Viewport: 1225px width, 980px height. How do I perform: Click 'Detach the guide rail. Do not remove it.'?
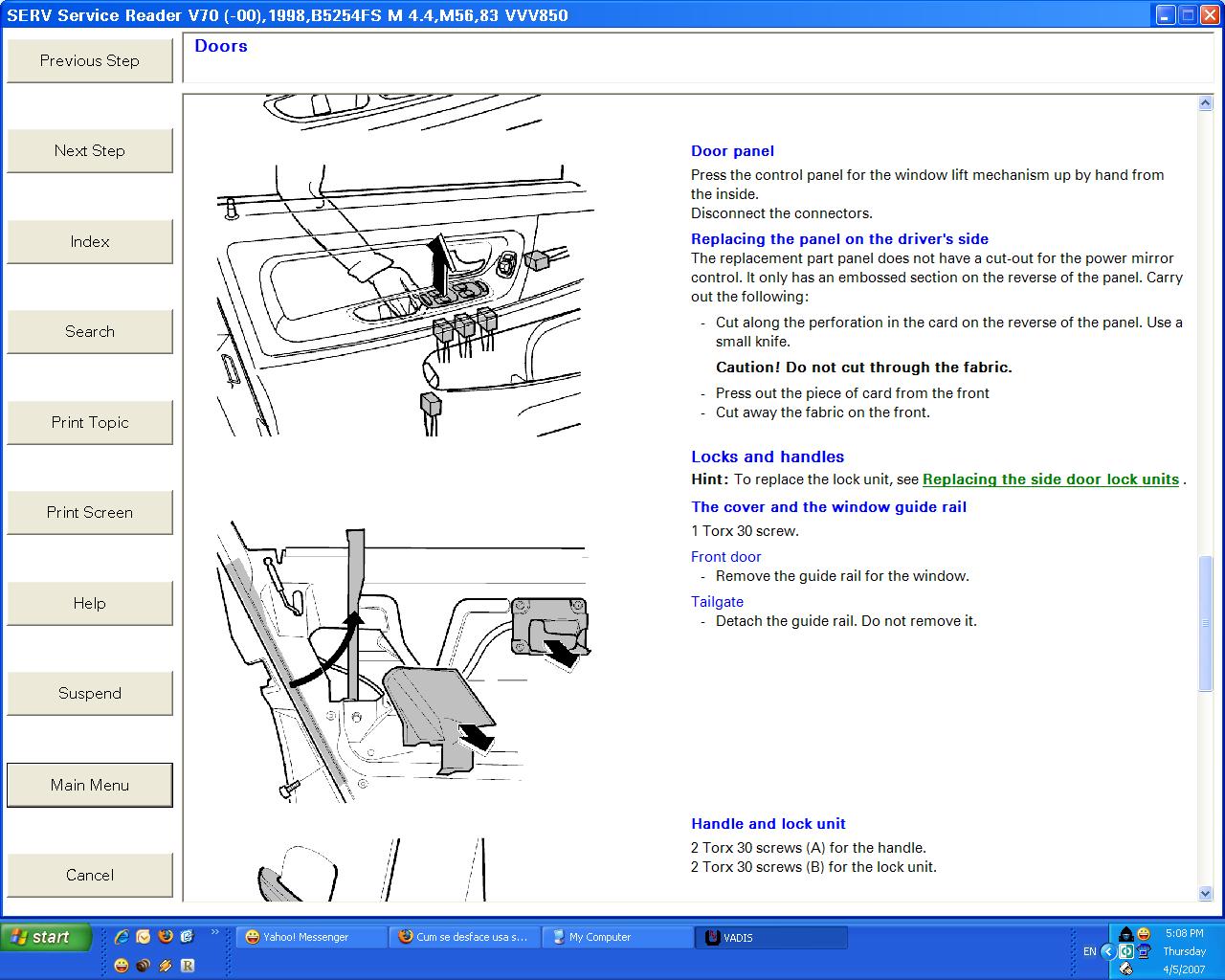847,621
